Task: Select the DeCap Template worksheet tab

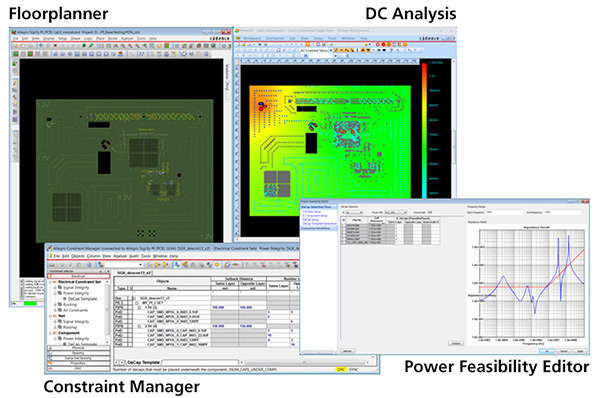Action: [x=143, y=362]
